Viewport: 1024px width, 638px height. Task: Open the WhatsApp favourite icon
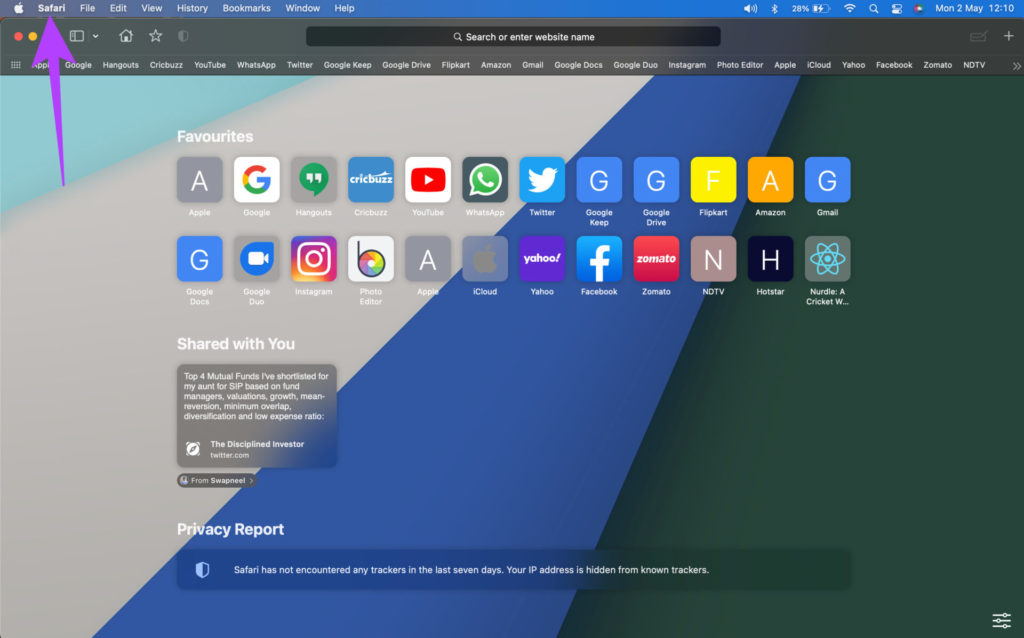(485, 180)
